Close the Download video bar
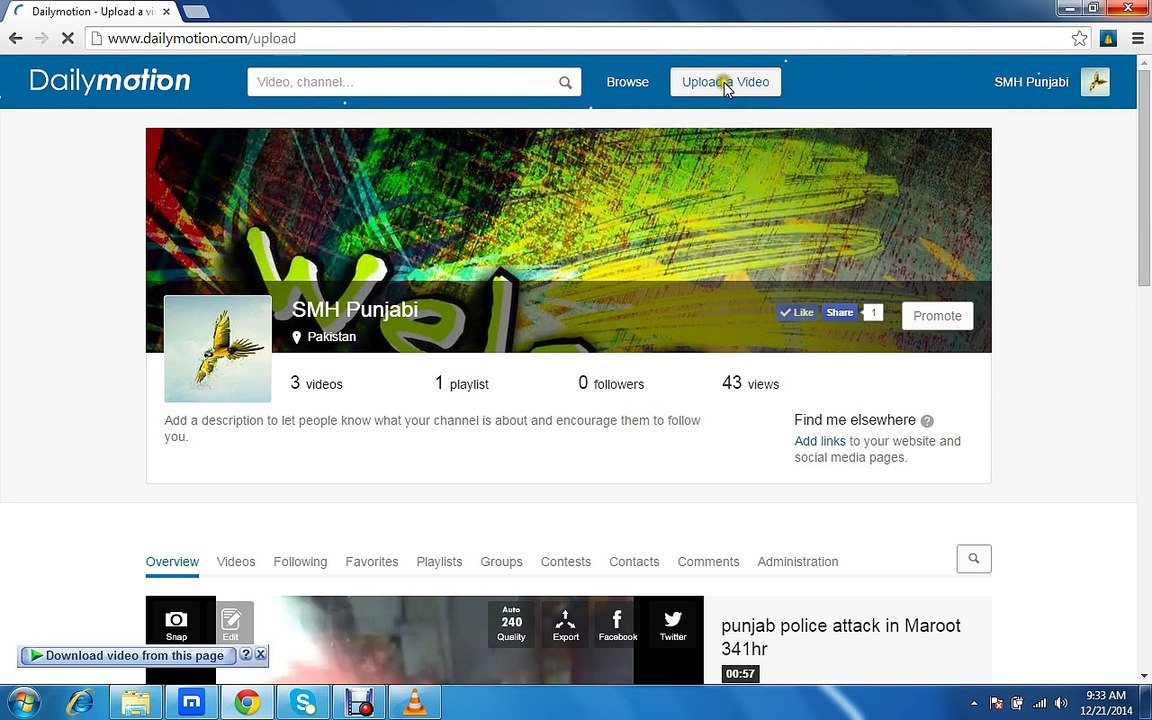The height and width of the screenshot is (720, 1152). [260, 654]
